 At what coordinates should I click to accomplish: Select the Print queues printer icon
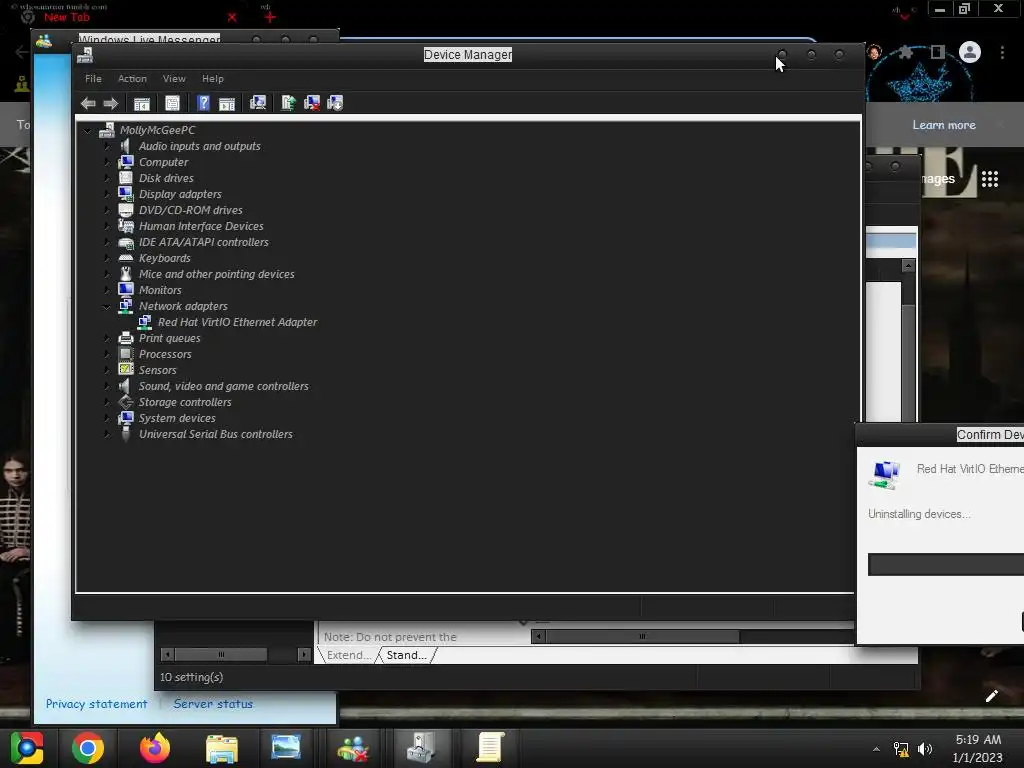[126, 338]
